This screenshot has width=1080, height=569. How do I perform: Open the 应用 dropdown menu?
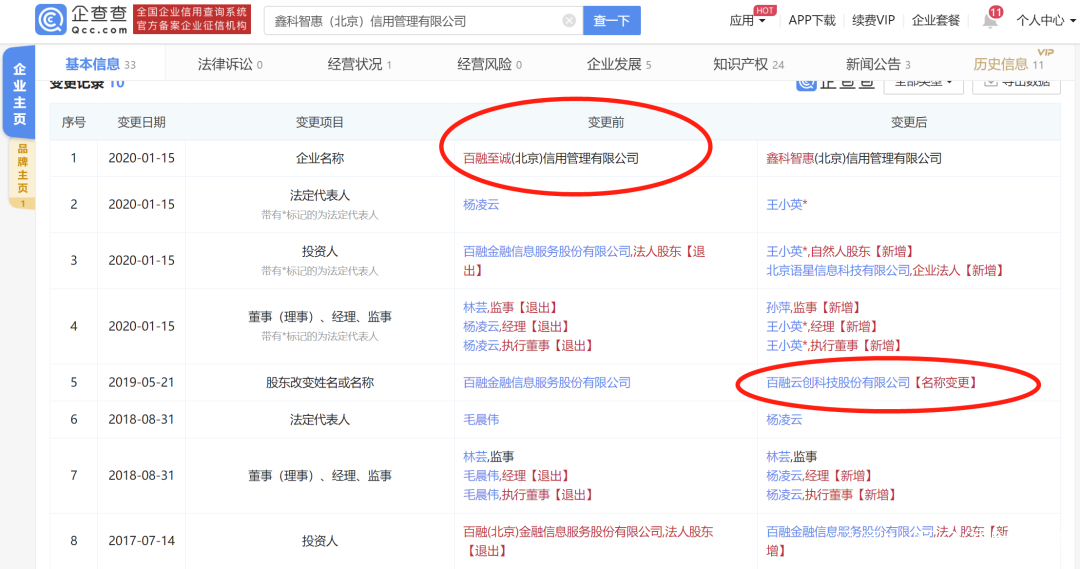(747, 21)
